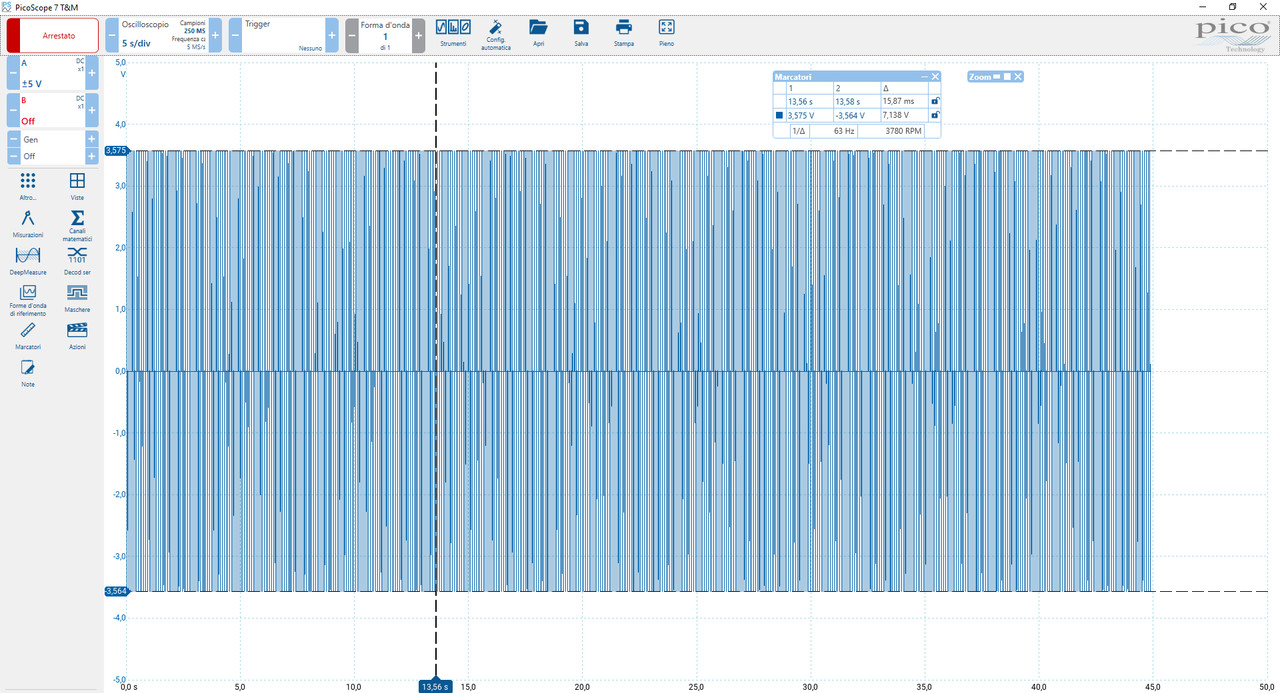This screenshot has width=1280, height=693.
Task: Click the Gen row plus button
Action: point(92,140)
